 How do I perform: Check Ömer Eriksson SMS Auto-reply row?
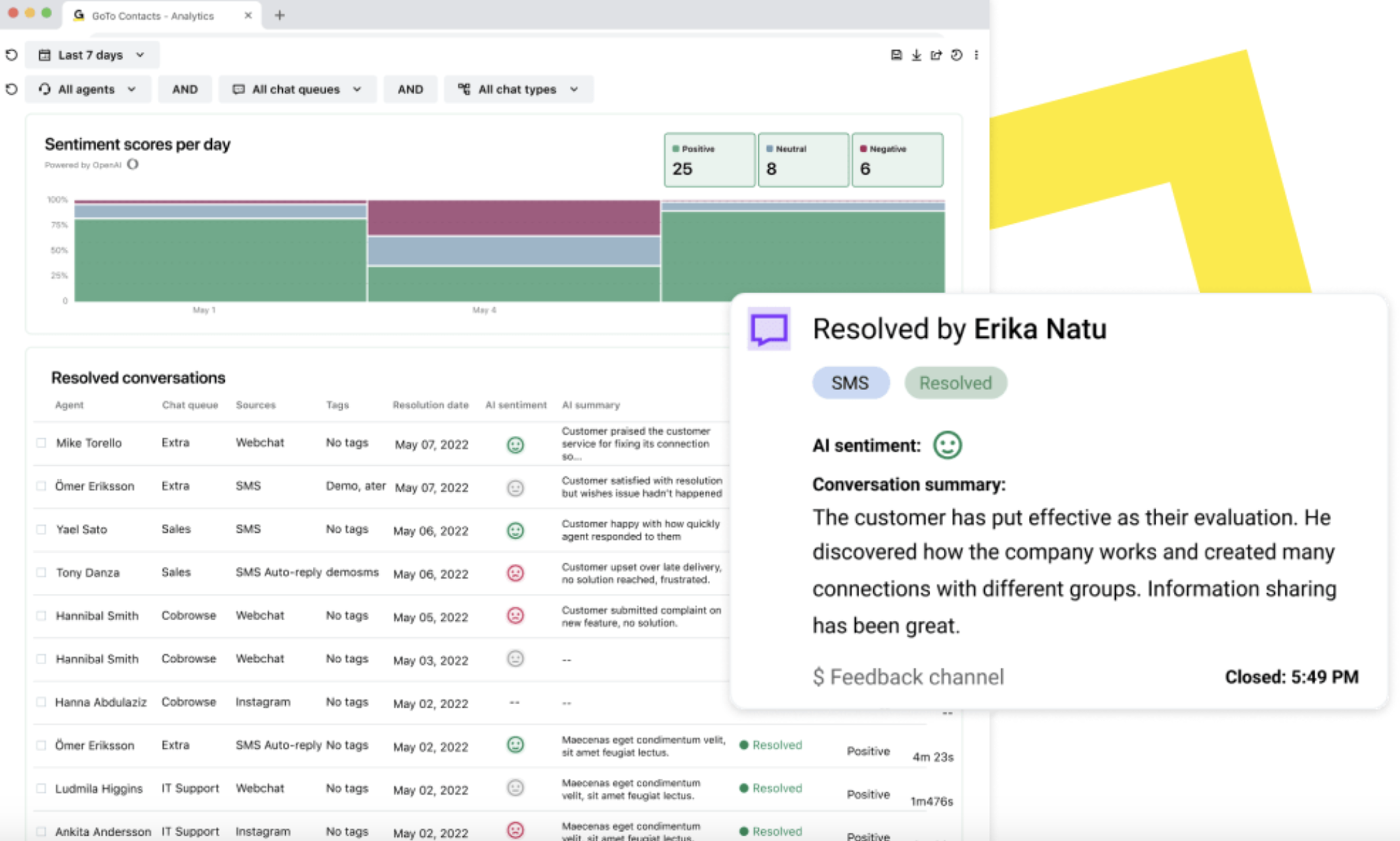coord(41,745)
